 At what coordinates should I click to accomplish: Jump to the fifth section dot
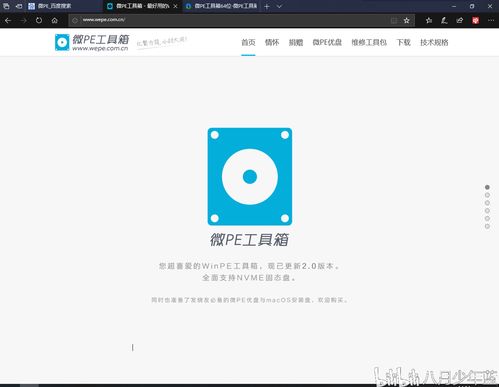[487, 218]
